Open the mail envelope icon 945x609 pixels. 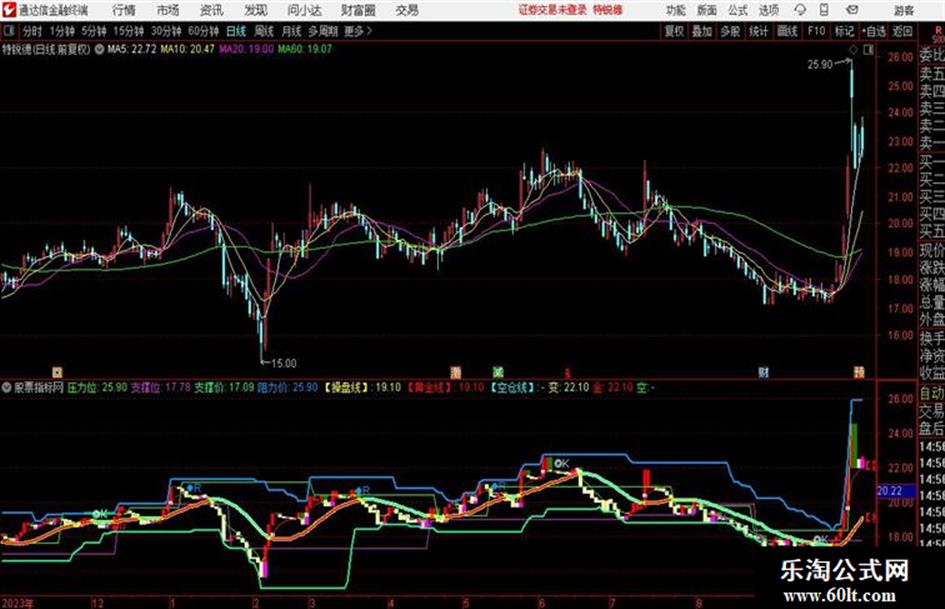tap(852, 10)
